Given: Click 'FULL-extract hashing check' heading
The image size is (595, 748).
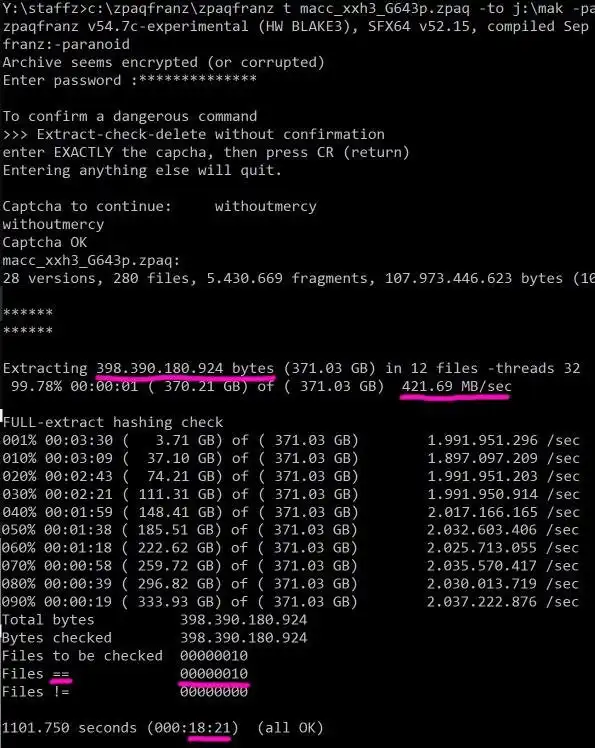Looking at the screenshot, I should click(113, 423).
